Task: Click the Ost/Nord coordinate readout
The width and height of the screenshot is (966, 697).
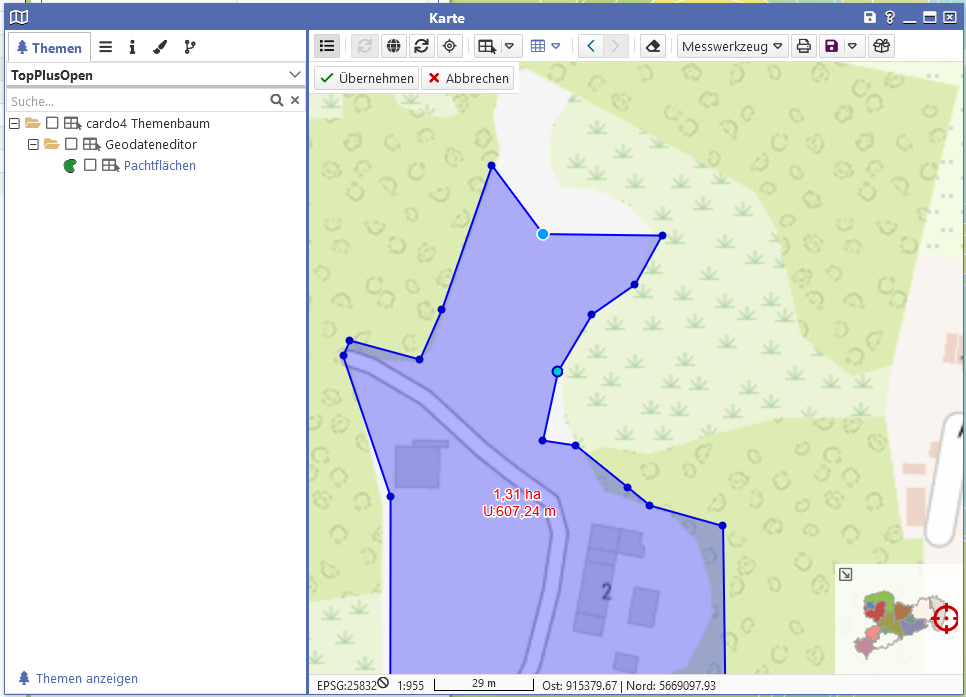Action: coord(628,685)
